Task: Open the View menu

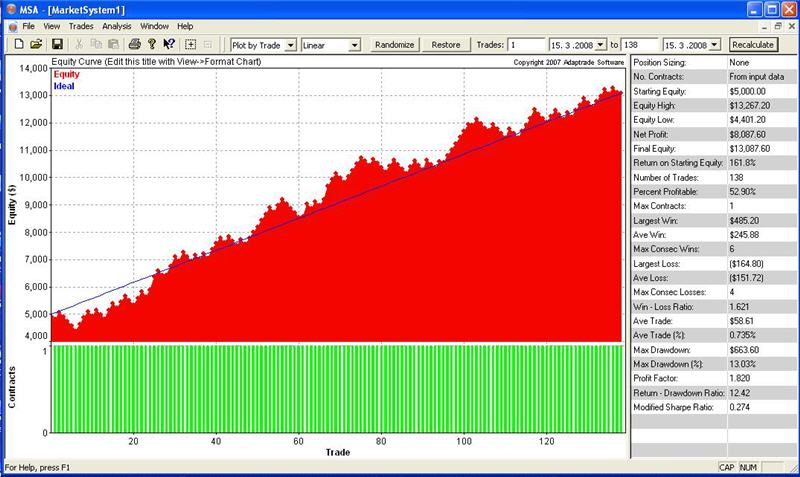Action: tap(52, 26)
